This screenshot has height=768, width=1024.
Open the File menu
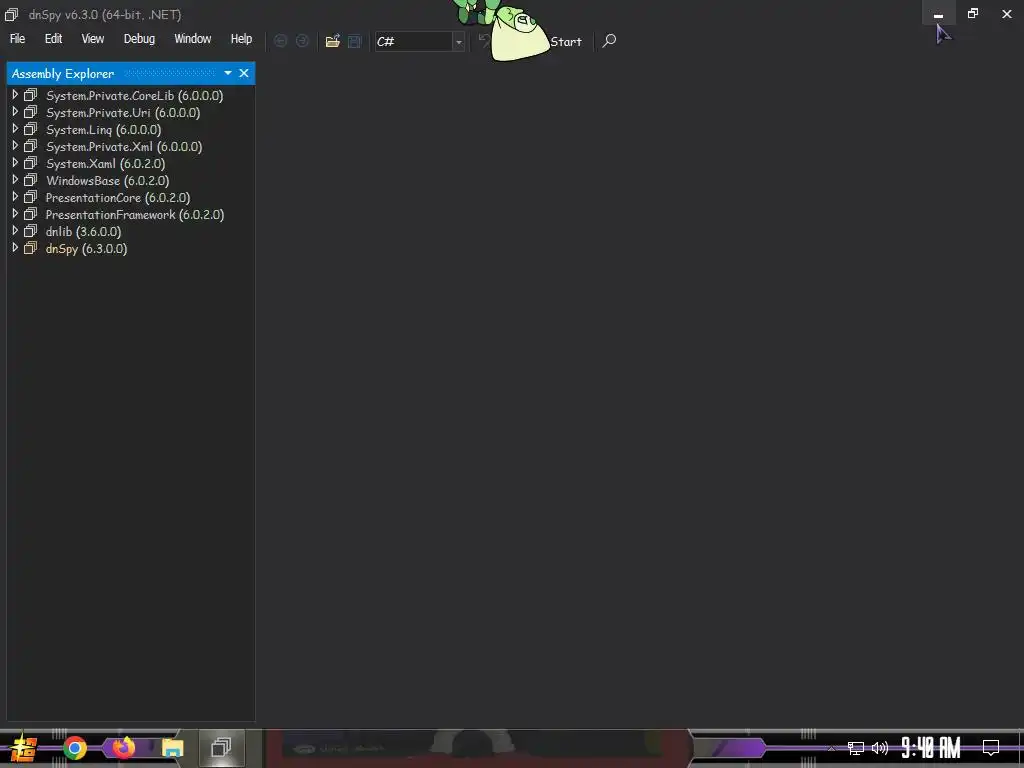18,39
